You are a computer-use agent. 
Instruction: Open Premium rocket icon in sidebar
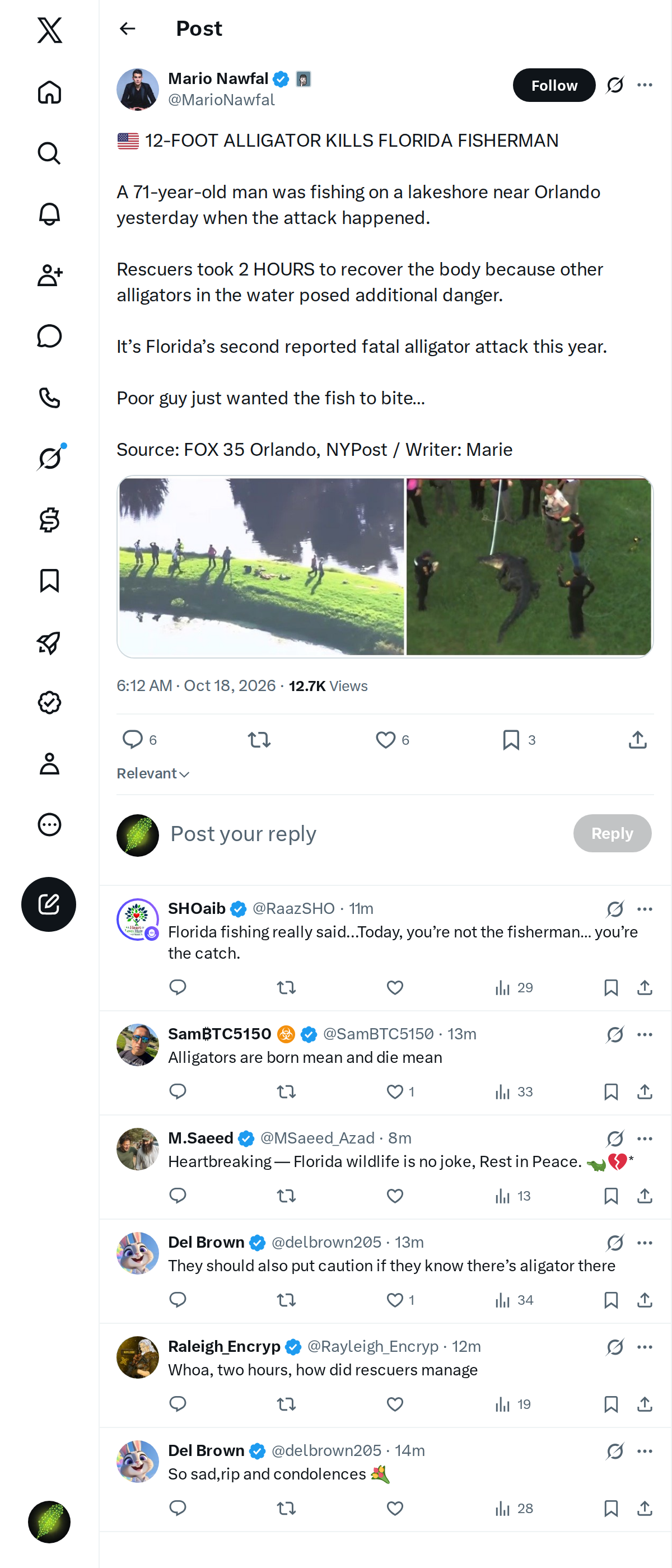pyautogui.click(x=49, y=642)
